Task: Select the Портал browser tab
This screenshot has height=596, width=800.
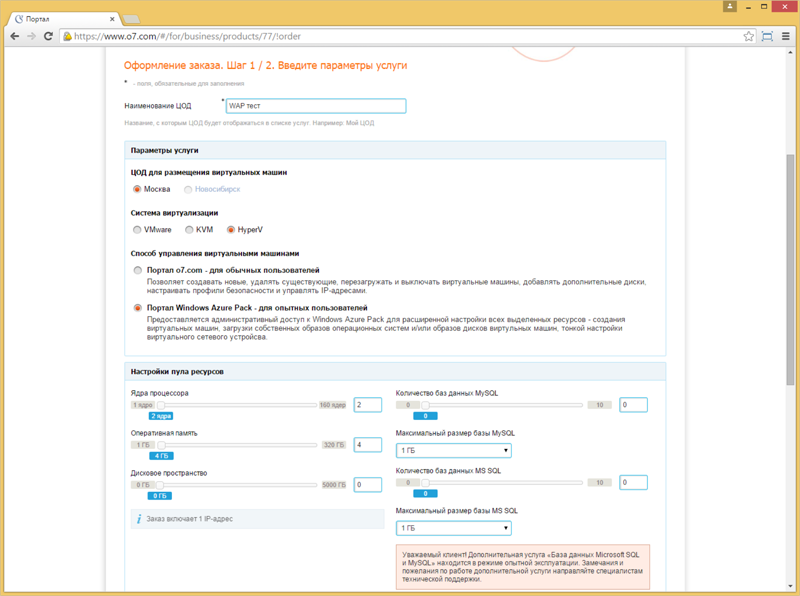Action: tap(64, 19)
